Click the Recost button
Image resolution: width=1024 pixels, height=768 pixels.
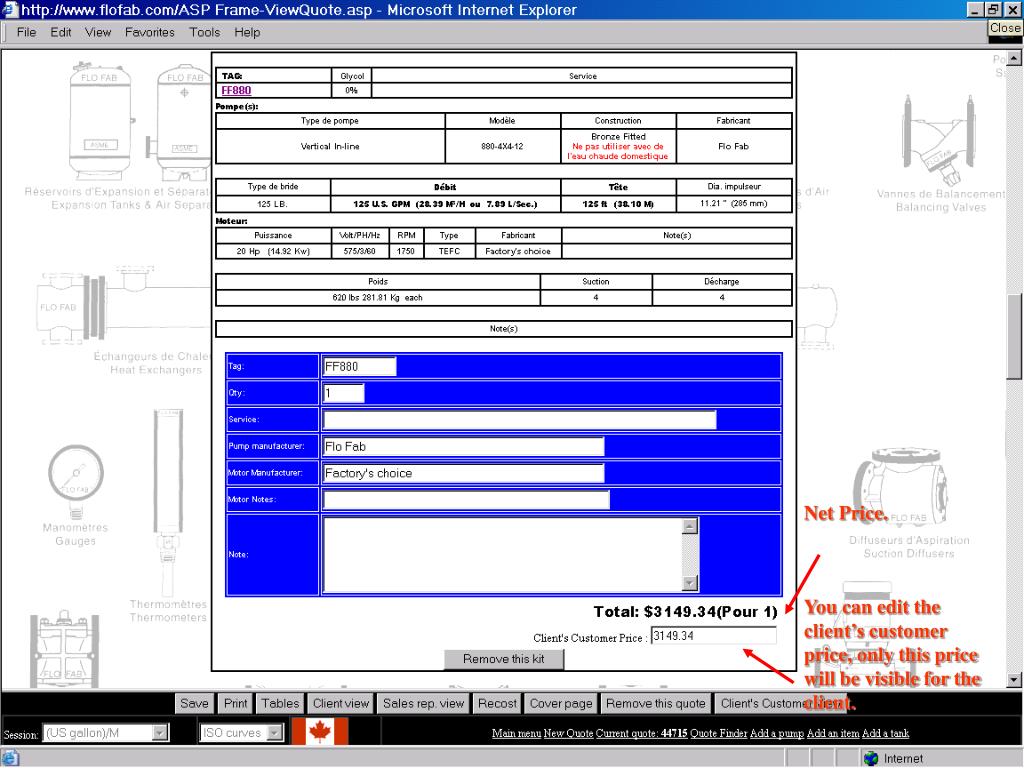[x=497, y=703]
